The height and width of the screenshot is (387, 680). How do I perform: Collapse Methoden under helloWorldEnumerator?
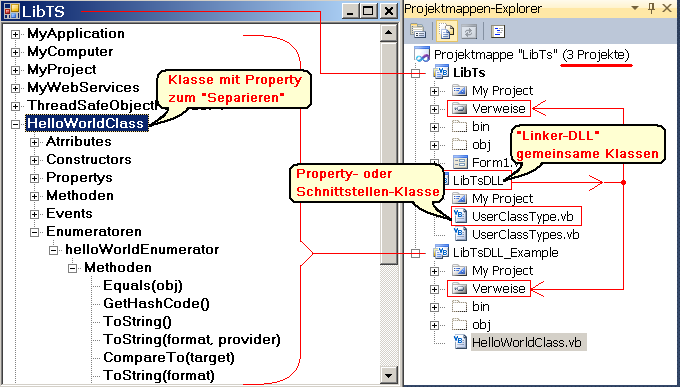pos(72,269)
